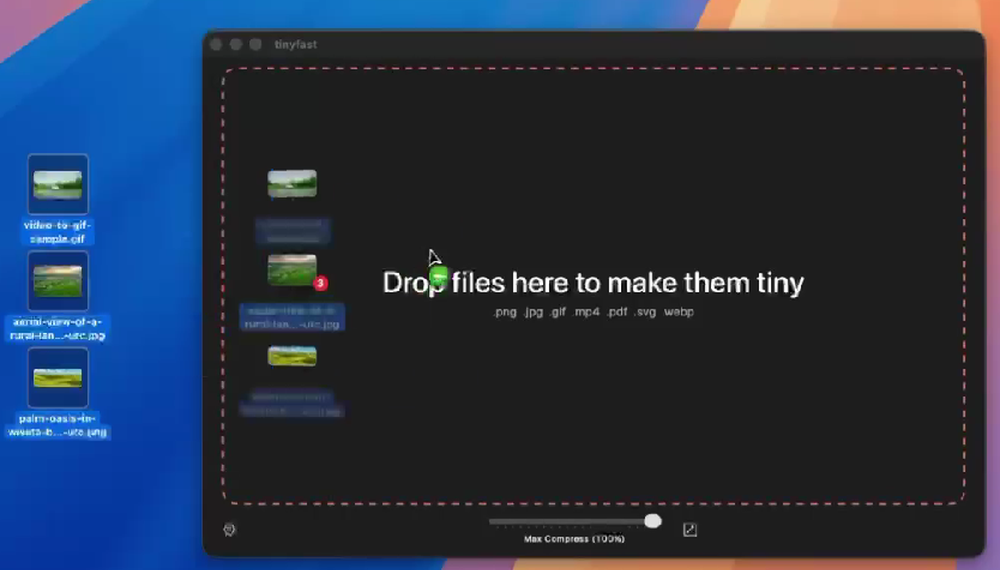Screen dimensions: 1000x570
Task: Click the badge icon at bottom-left of tinyfast
Action: [230, 529]
